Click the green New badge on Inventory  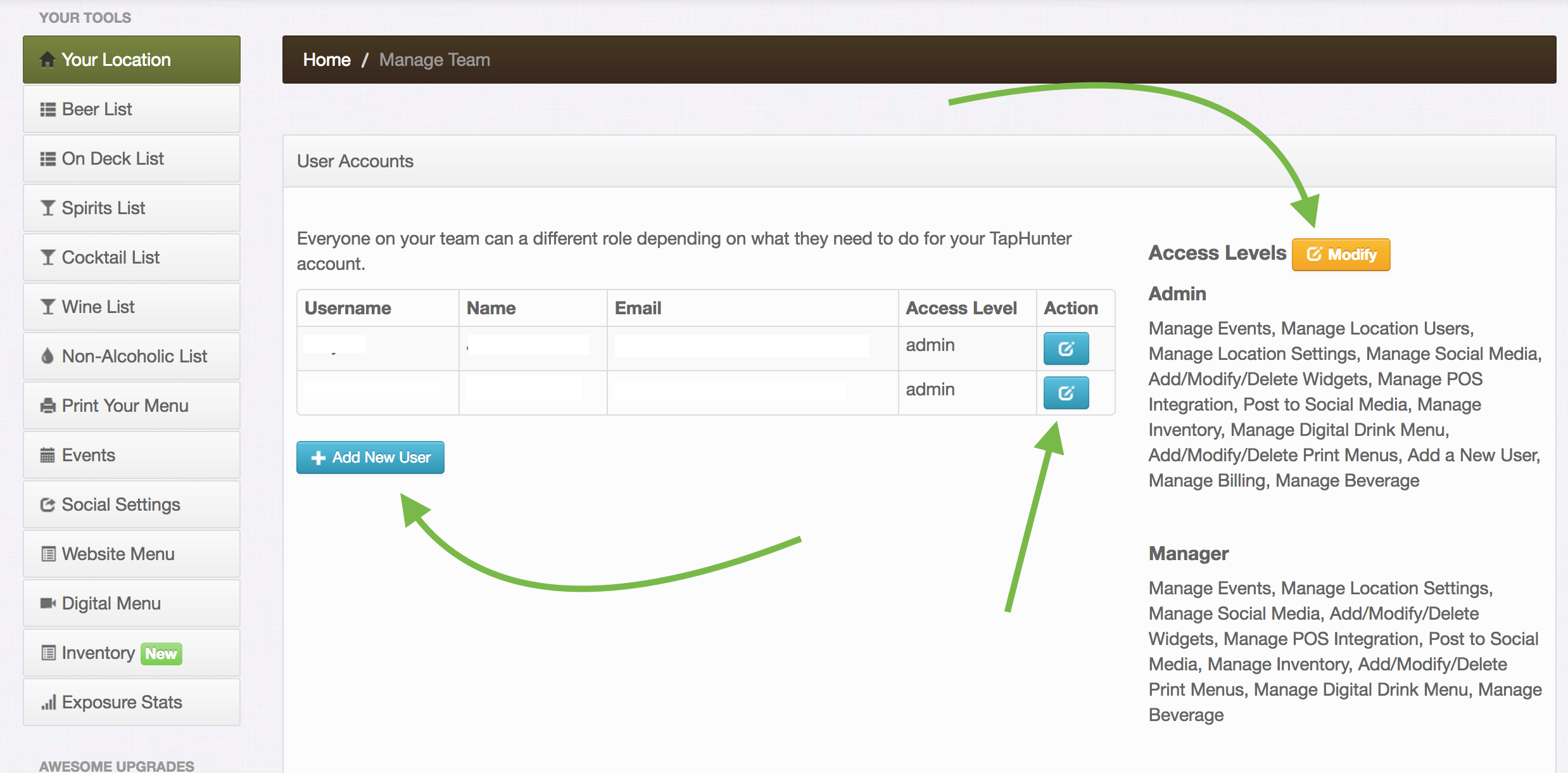pyautogui.click(x=161, y=653)
